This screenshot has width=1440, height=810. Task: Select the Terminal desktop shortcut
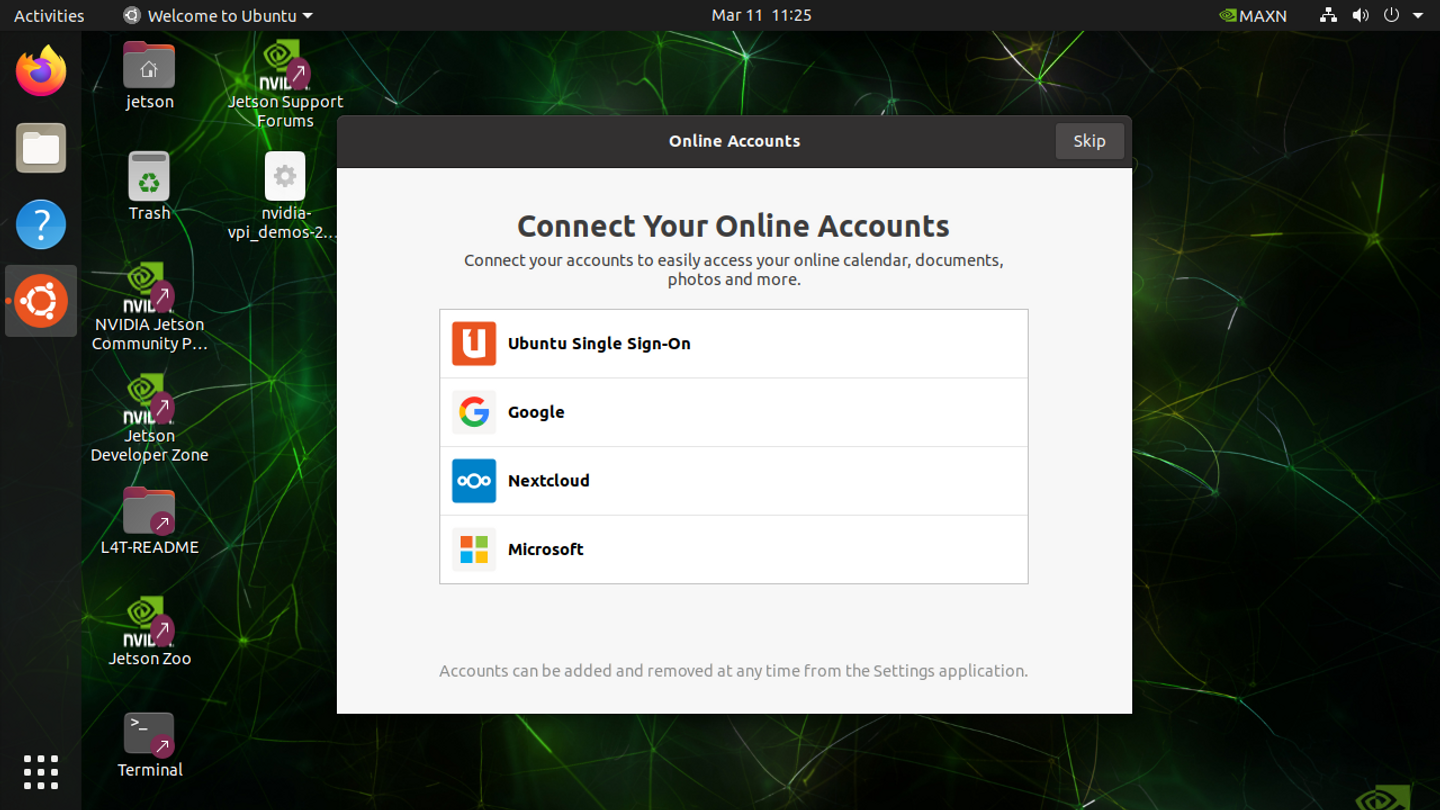click(149, 745)
